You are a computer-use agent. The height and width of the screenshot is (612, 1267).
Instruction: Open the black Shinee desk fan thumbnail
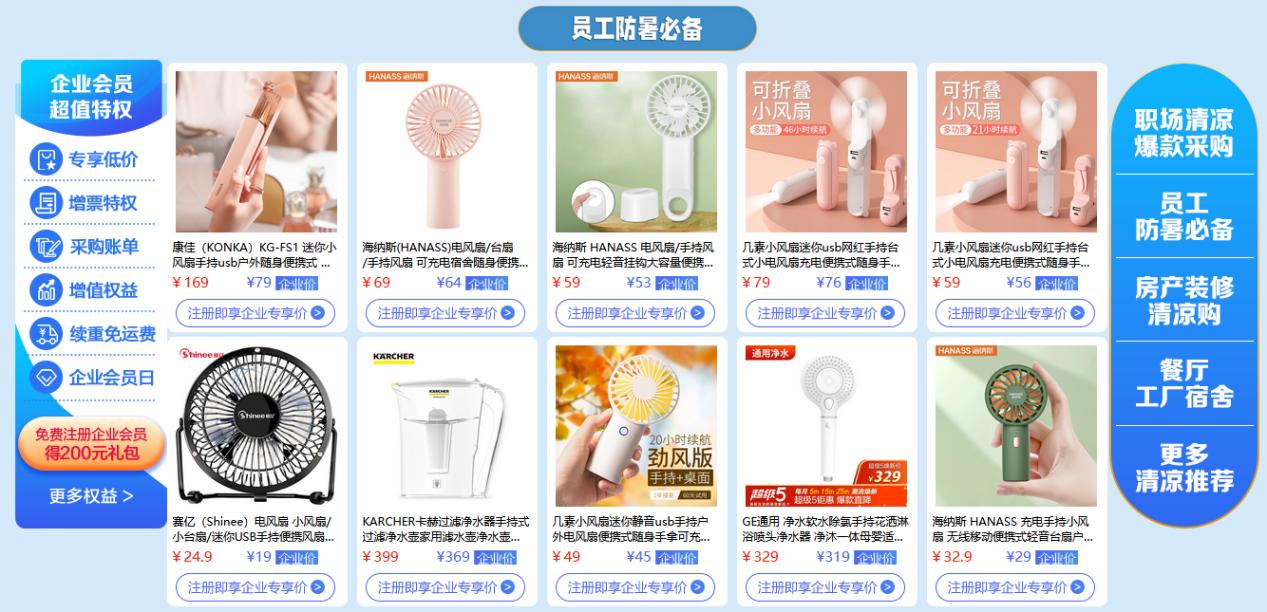[x=256, y=426]
